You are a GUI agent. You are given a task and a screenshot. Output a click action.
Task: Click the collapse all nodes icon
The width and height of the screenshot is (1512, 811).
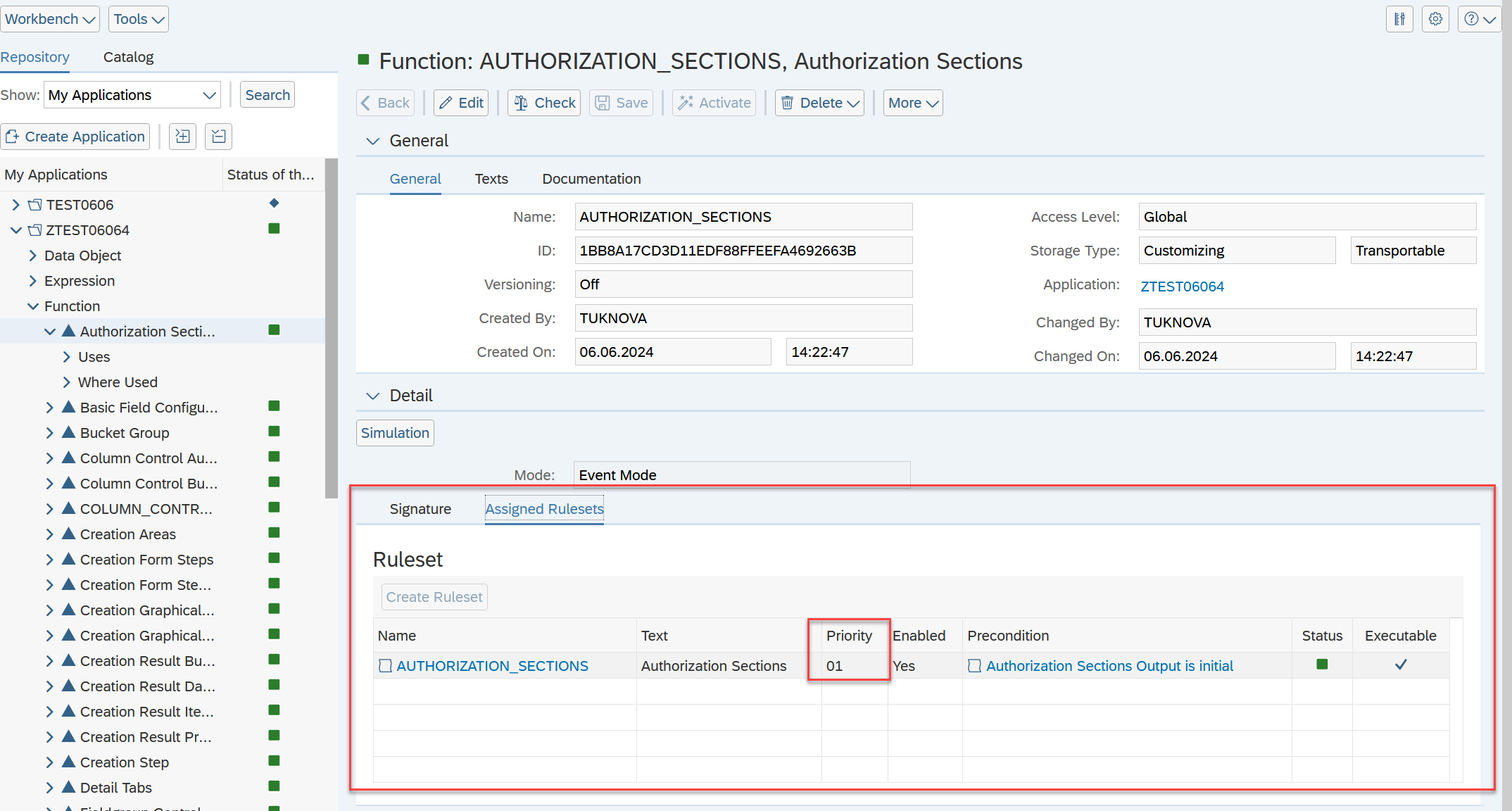(x=218, y=137)
